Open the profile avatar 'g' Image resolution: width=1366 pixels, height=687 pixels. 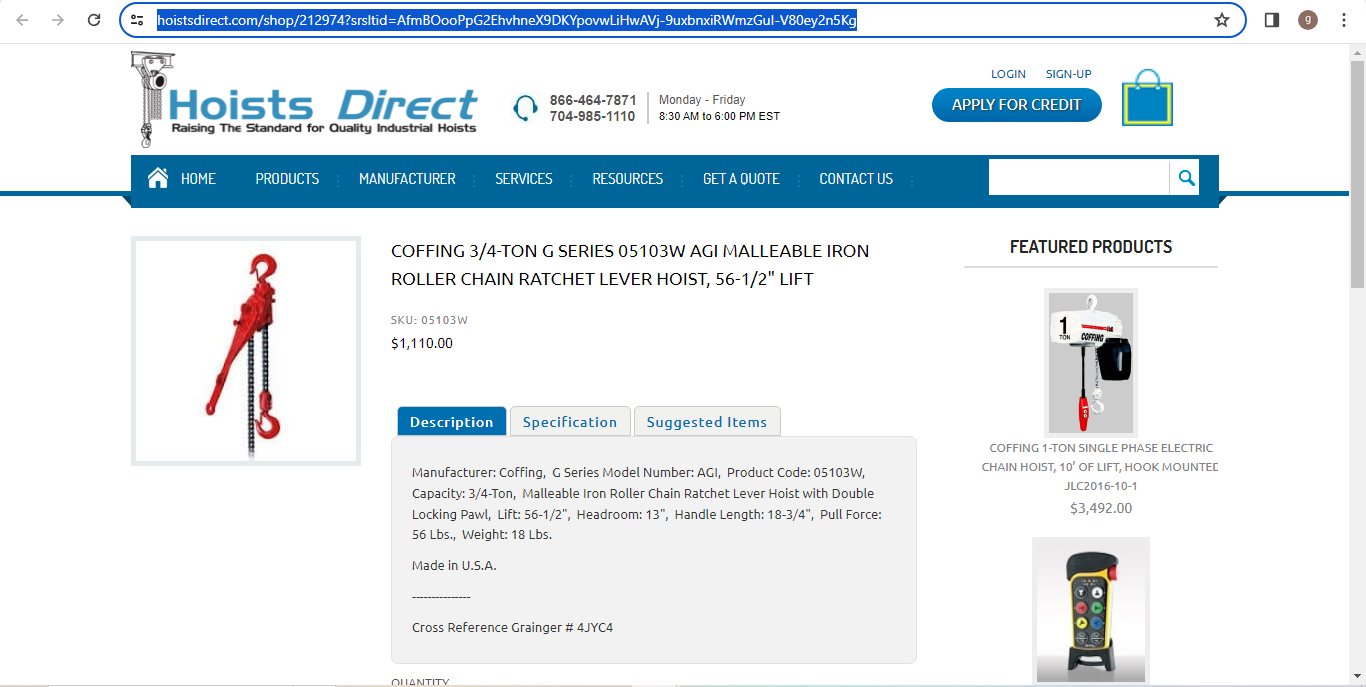tap(1308, 20)
